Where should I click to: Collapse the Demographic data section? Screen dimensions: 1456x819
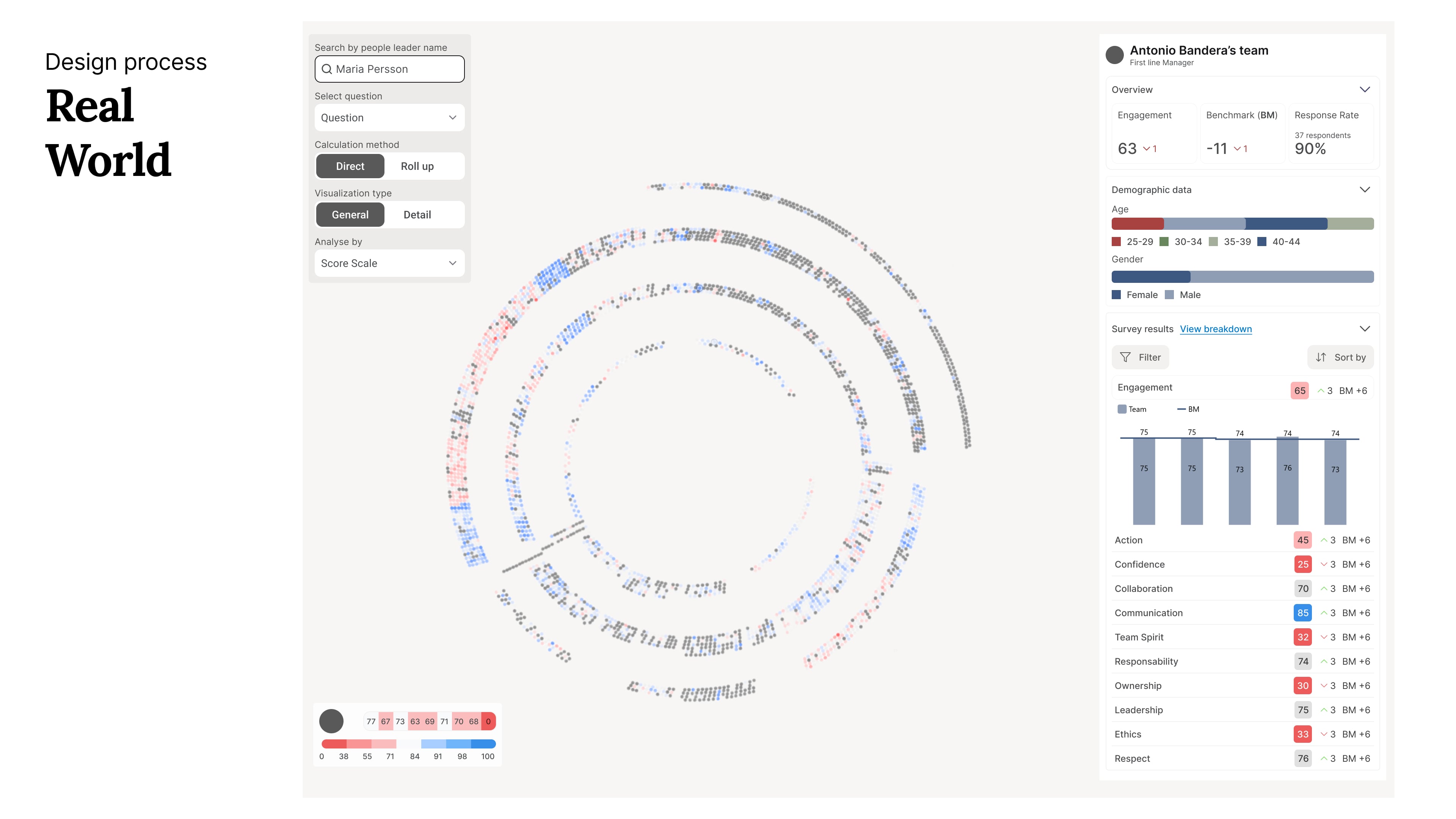(x=1365, y=189)
